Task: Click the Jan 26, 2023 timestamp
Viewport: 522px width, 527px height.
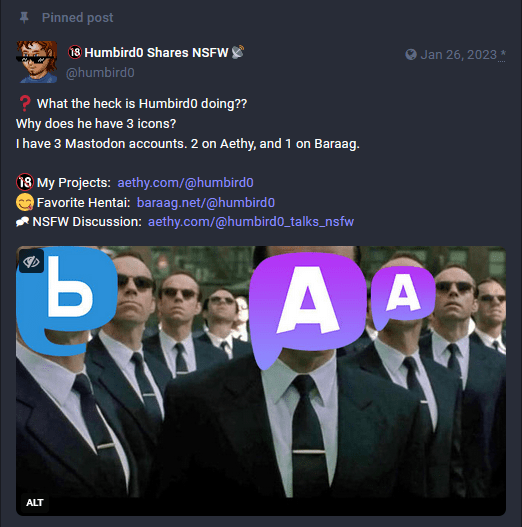Action: pyautogui.click(x=458, y=54)
